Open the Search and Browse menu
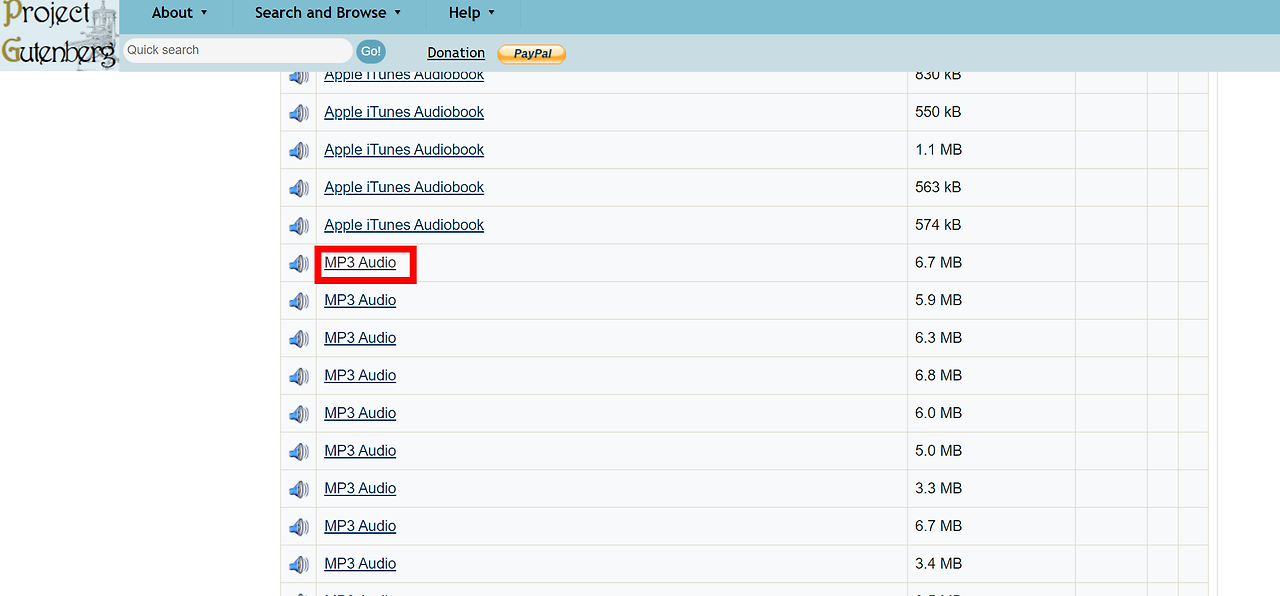Image resolution: width=1280 pixels, height=596 pixels. click(322, 13)
